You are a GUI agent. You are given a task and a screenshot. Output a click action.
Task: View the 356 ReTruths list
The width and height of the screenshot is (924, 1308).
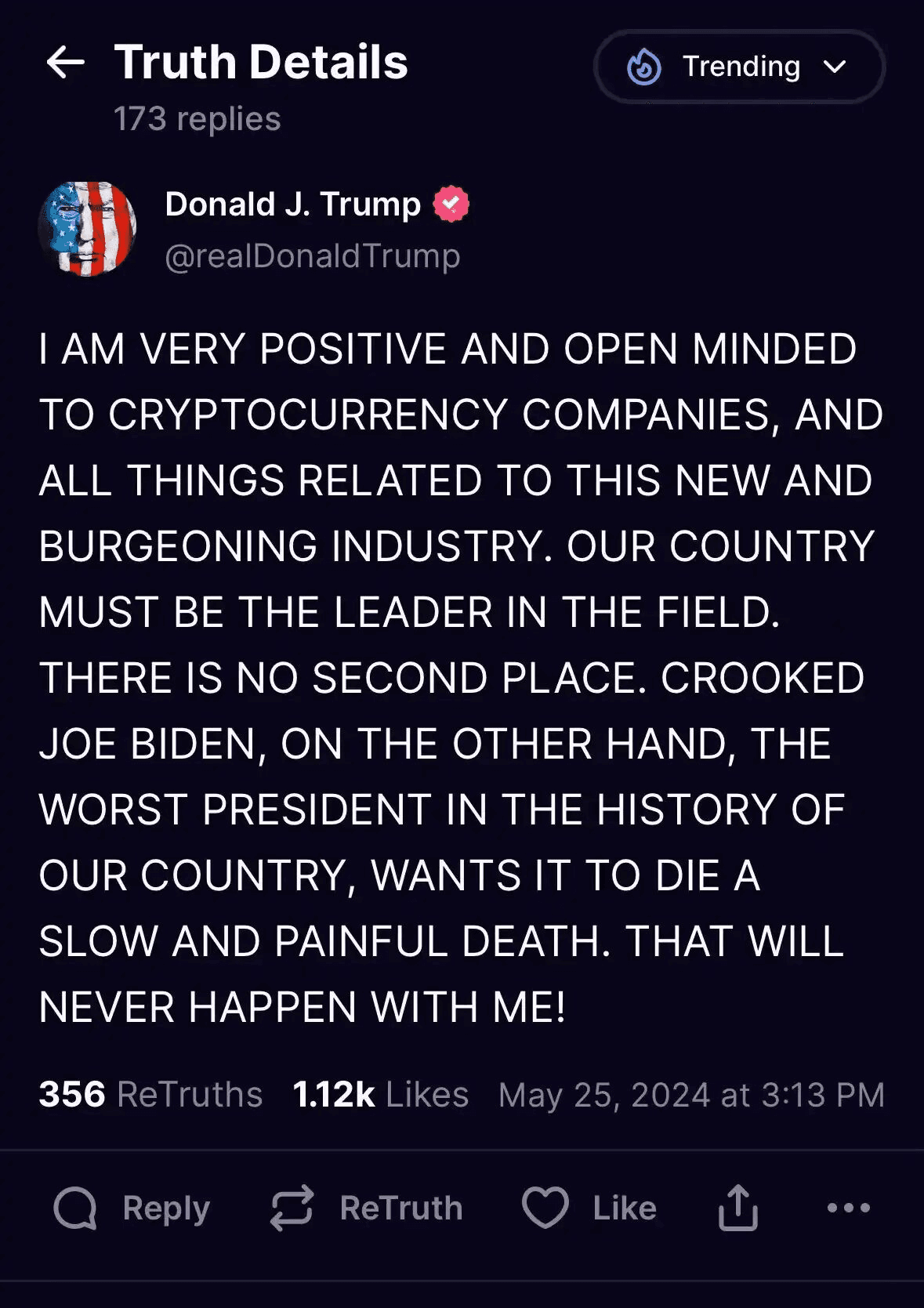pyautogui.click(x=150, y=1095)
